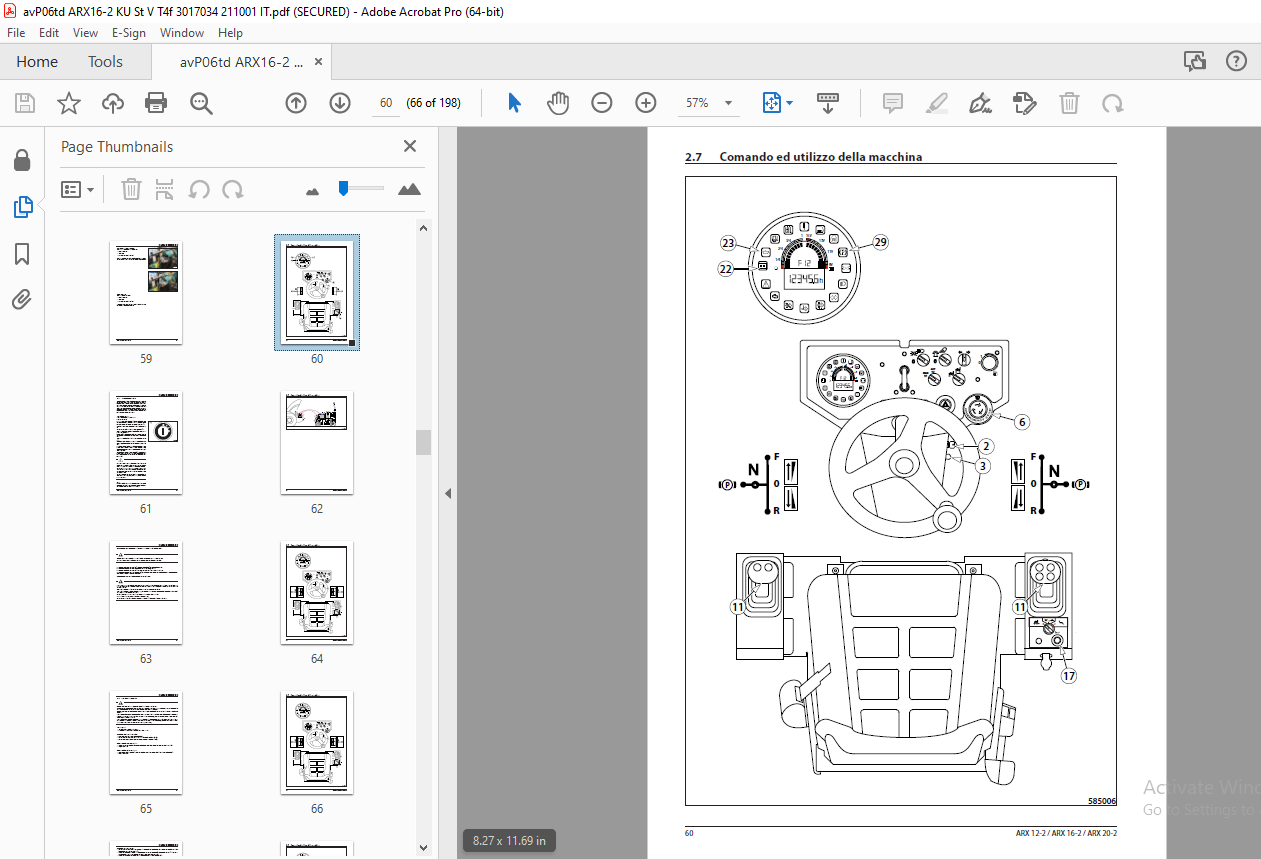Click the heading "Comando ed utilizzo della macchina"

tap(820, 157)
